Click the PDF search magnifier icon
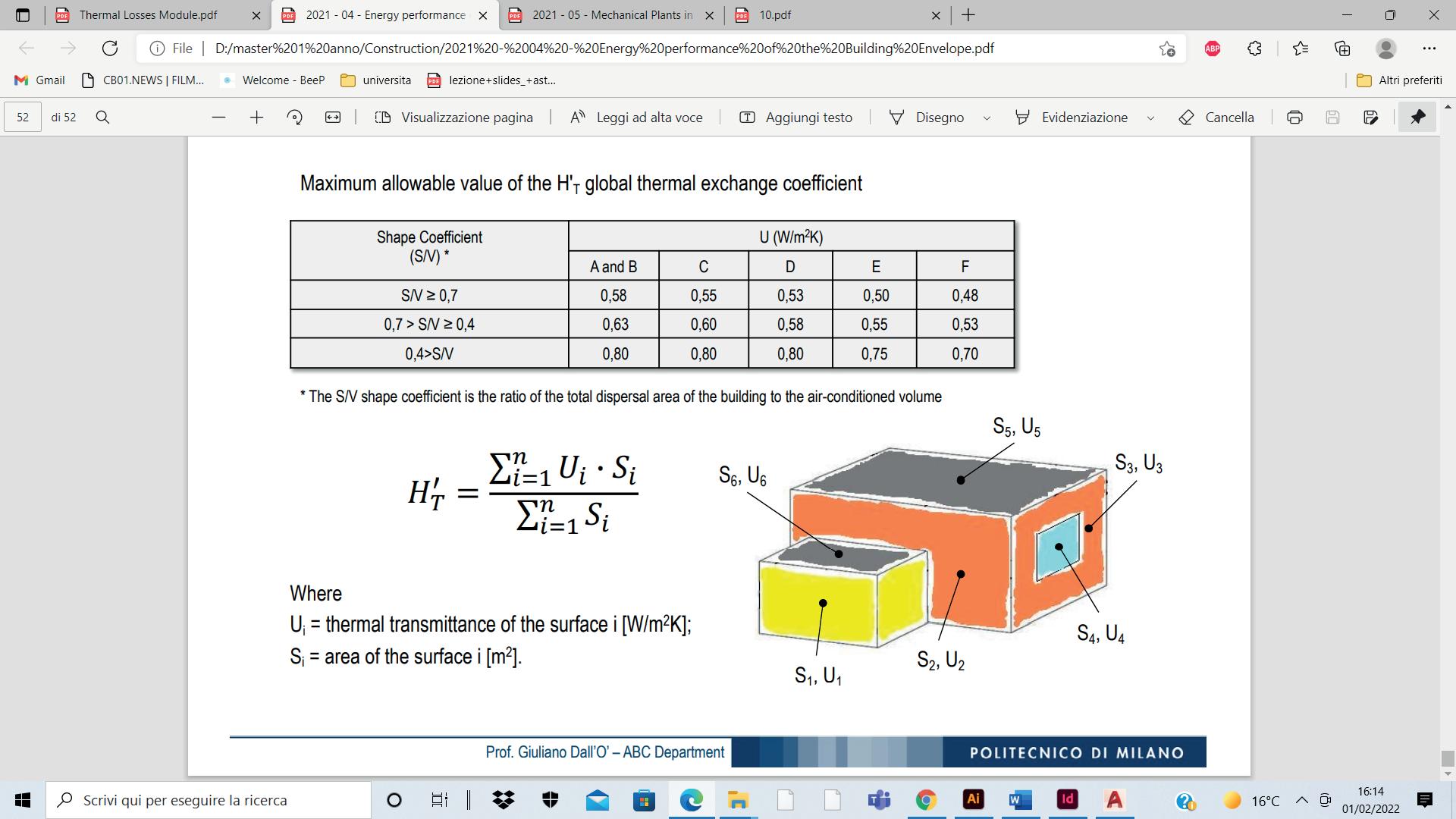Screen dimensions: 1456x819 pos(103,118)
